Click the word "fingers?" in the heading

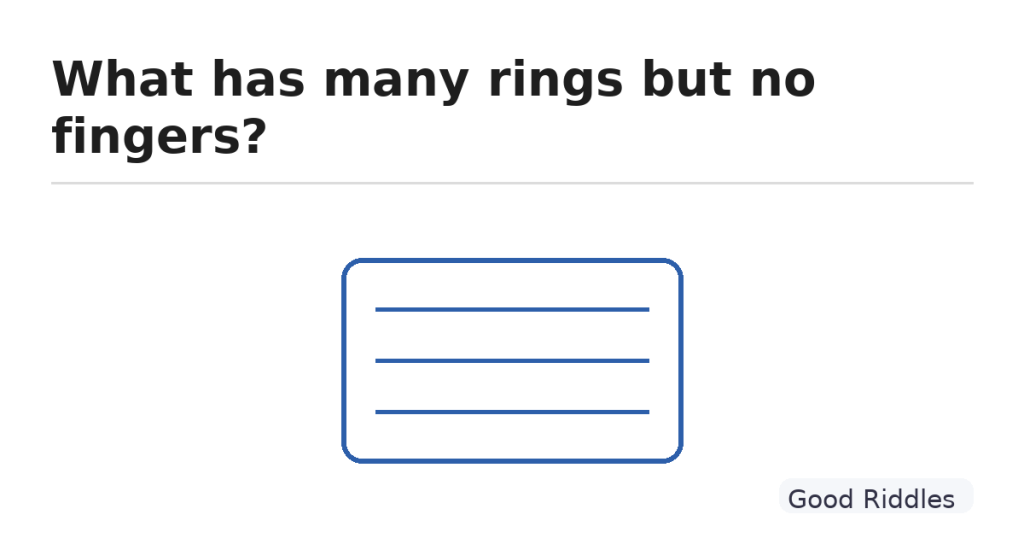point(158,137)
